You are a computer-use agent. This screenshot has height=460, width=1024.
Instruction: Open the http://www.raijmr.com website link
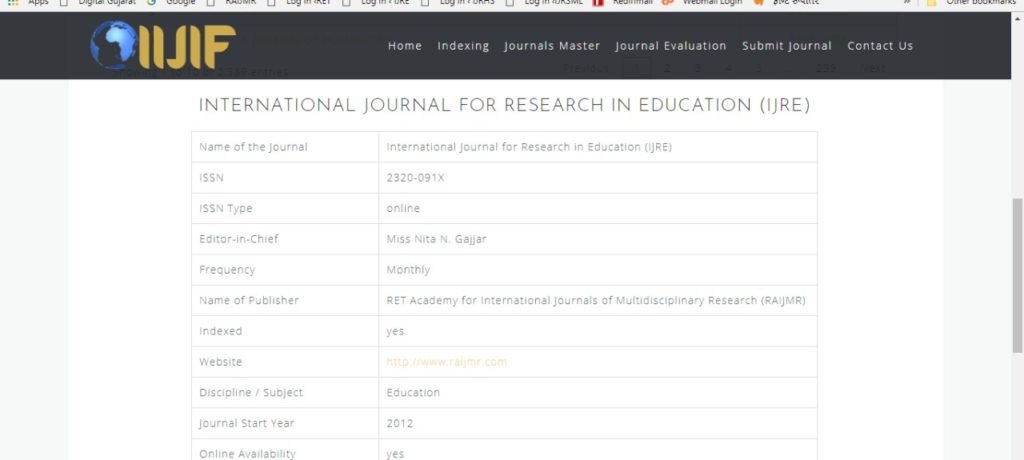pyautogui.click(x=447, y=362)
